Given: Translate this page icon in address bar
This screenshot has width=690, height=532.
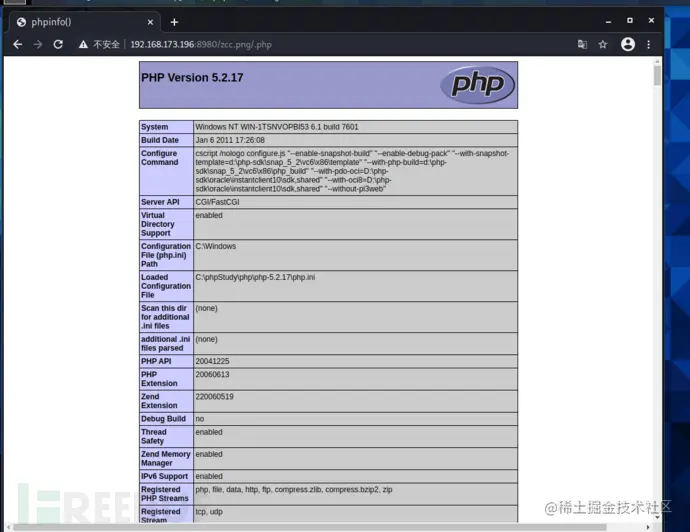Looking at the screenshot, I should click(x=582, y=44).
